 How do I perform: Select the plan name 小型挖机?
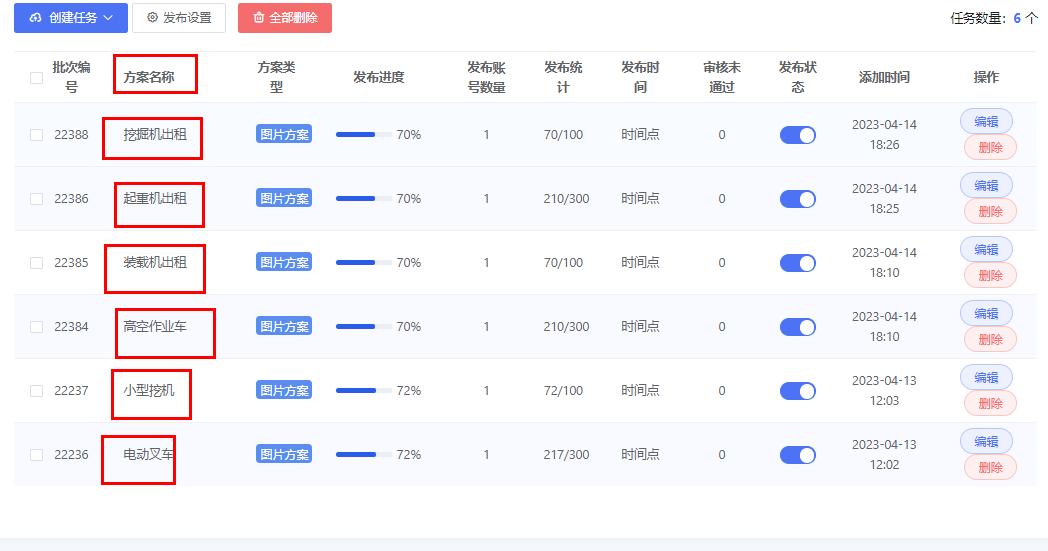[148, 391]
